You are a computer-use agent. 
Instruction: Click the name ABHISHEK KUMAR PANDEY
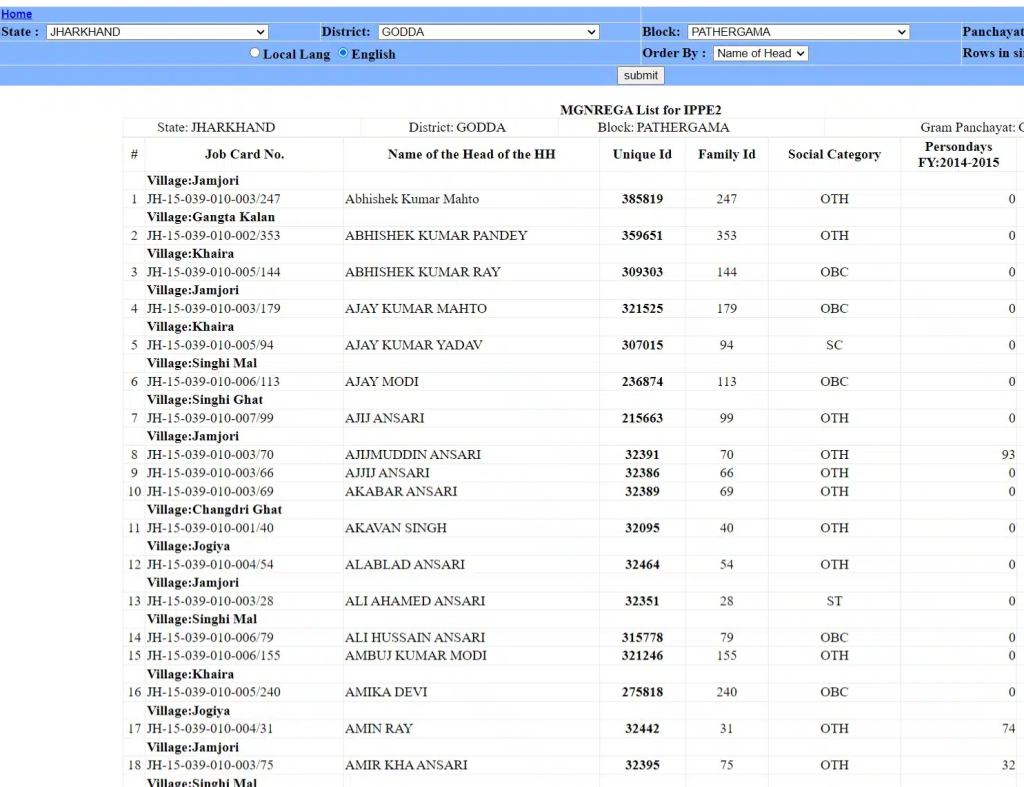(436, 236)
